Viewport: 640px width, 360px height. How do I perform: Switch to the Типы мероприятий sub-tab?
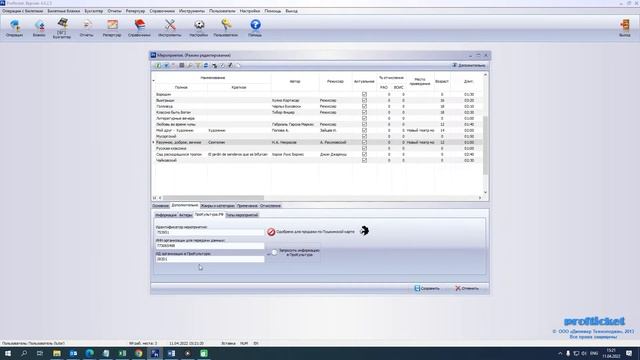[x=242, y=215]
